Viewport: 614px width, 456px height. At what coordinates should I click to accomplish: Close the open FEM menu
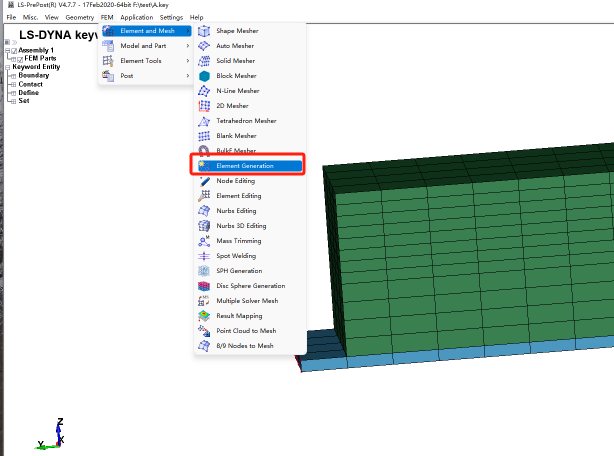(107, 17)
